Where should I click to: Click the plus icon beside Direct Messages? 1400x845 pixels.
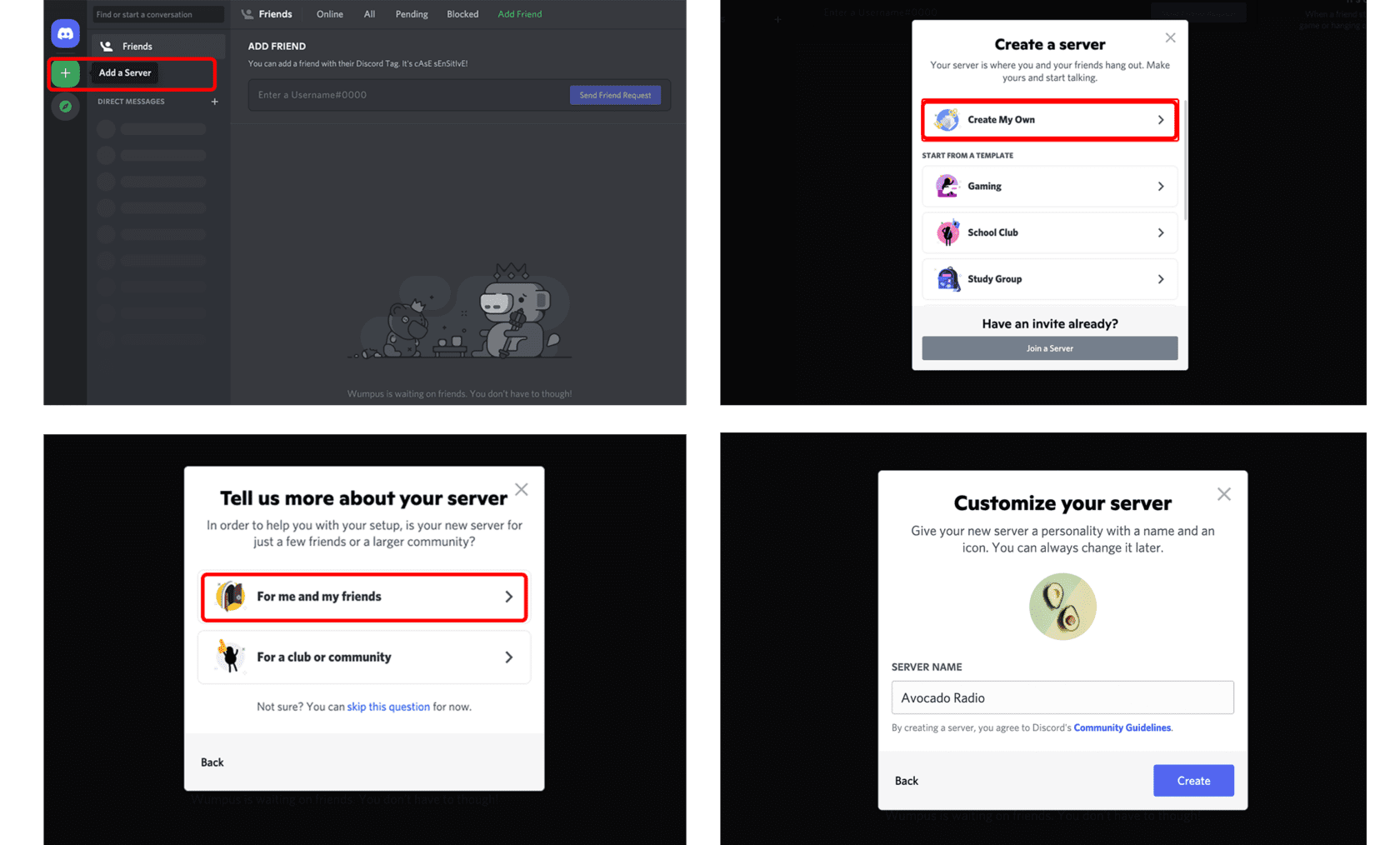coord(214,102)
